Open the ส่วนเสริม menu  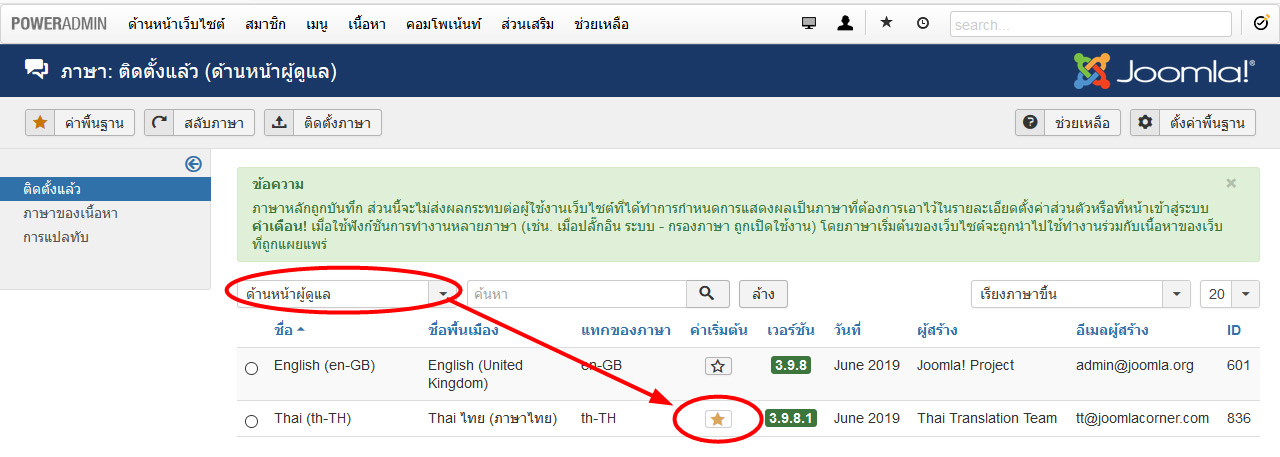pyautogui.click(x=530, y=23)
